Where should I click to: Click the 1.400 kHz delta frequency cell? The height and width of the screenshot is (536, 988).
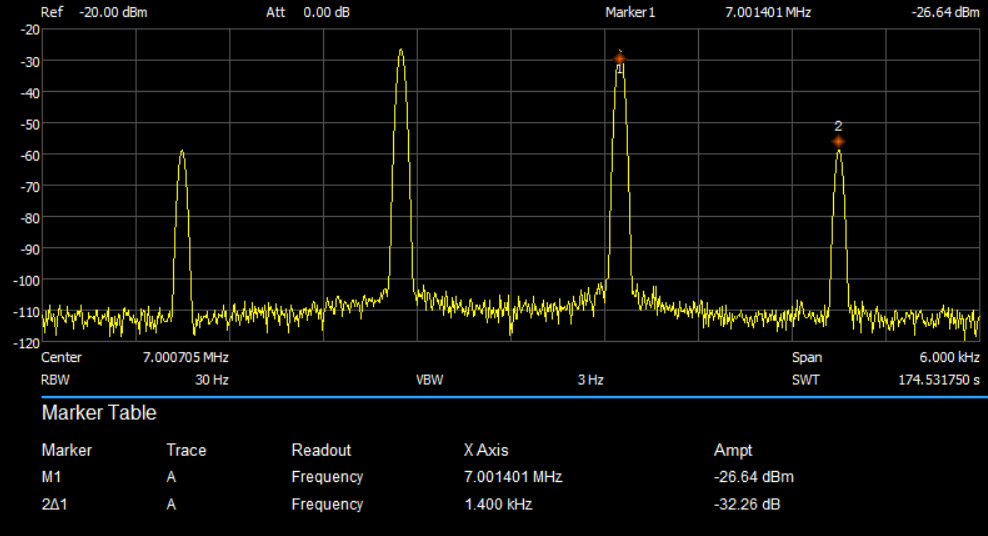(498, 504)
